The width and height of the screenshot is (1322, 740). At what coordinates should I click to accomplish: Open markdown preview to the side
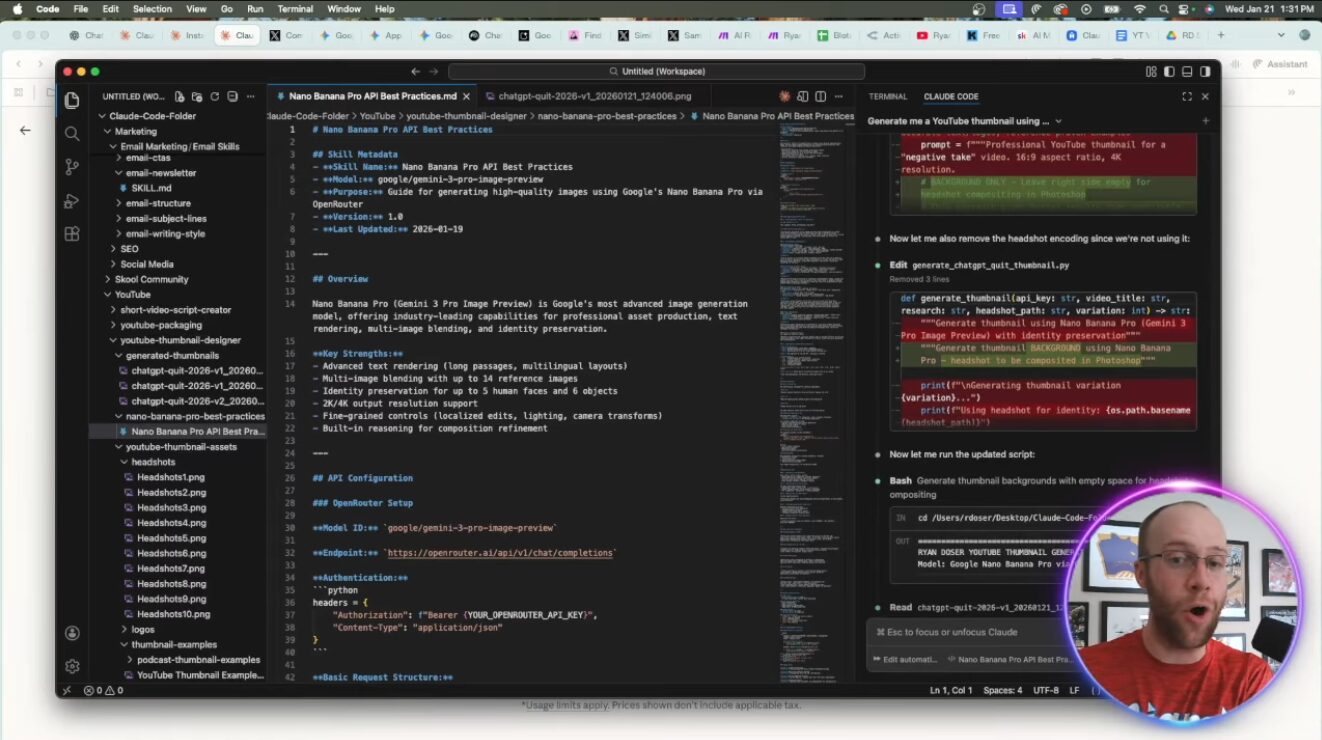click(x=803, y=97)
